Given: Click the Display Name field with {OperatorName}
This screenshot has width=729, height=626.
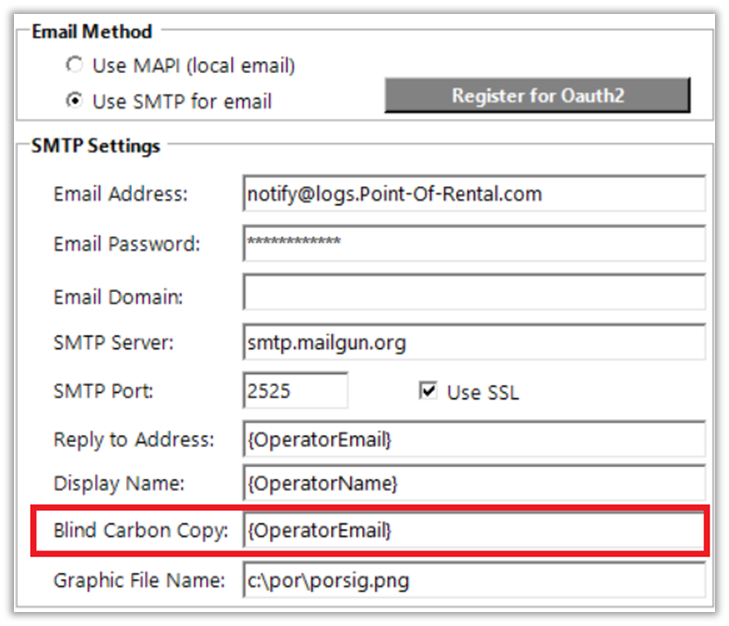Looking at the screenshot, I should [474, 484].
